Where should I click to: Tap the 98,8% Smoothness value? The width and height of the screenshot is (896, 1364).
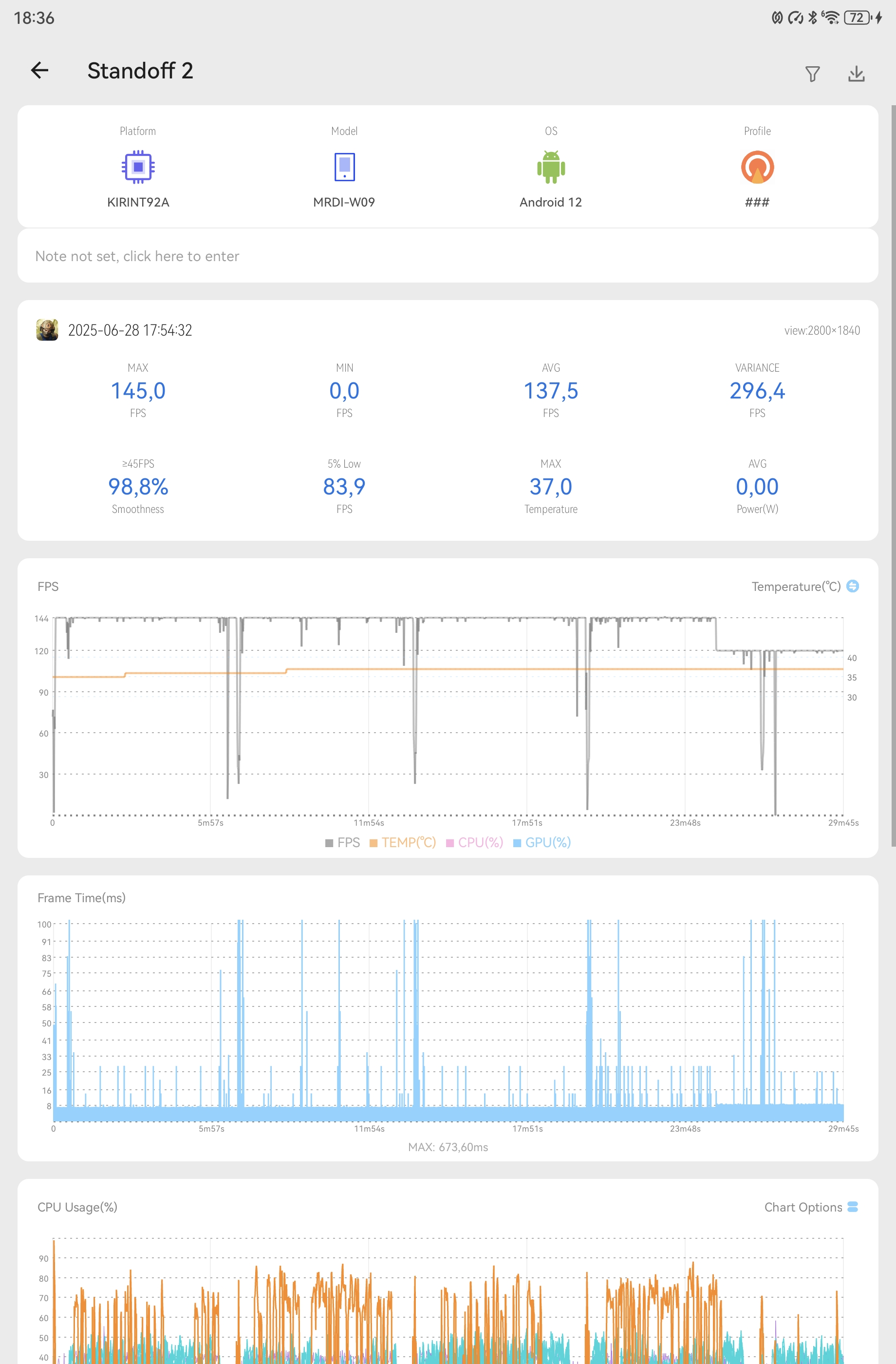click(x=138, y=487)
